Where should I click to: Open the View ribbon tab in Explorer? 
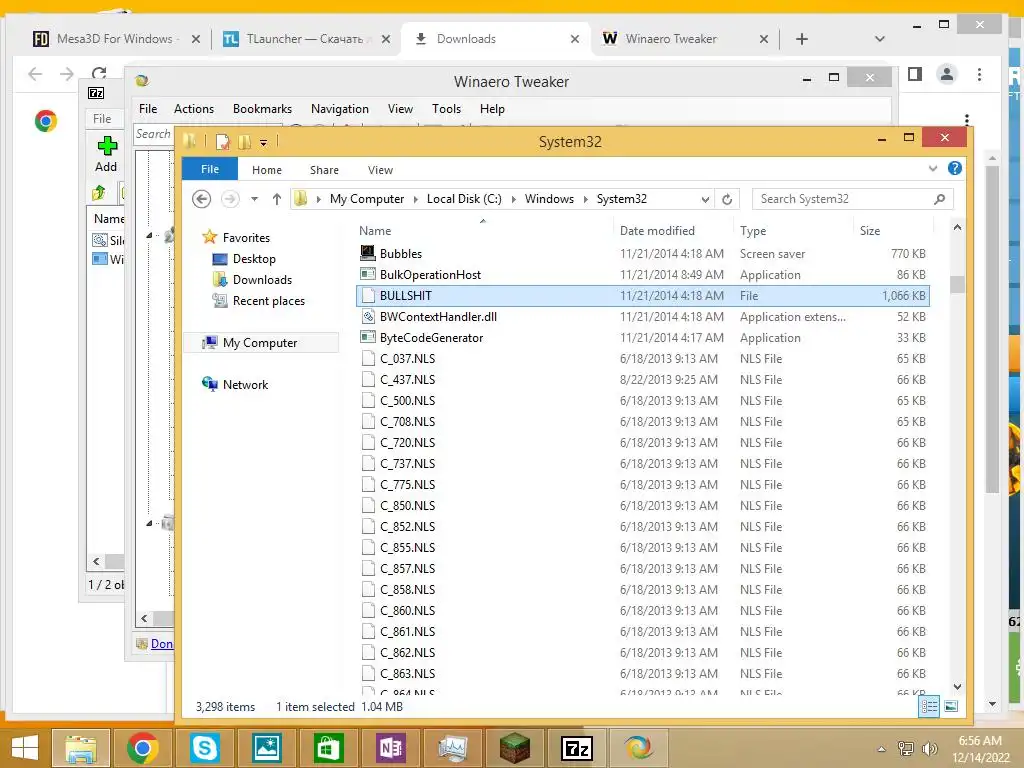click(380, 170)
